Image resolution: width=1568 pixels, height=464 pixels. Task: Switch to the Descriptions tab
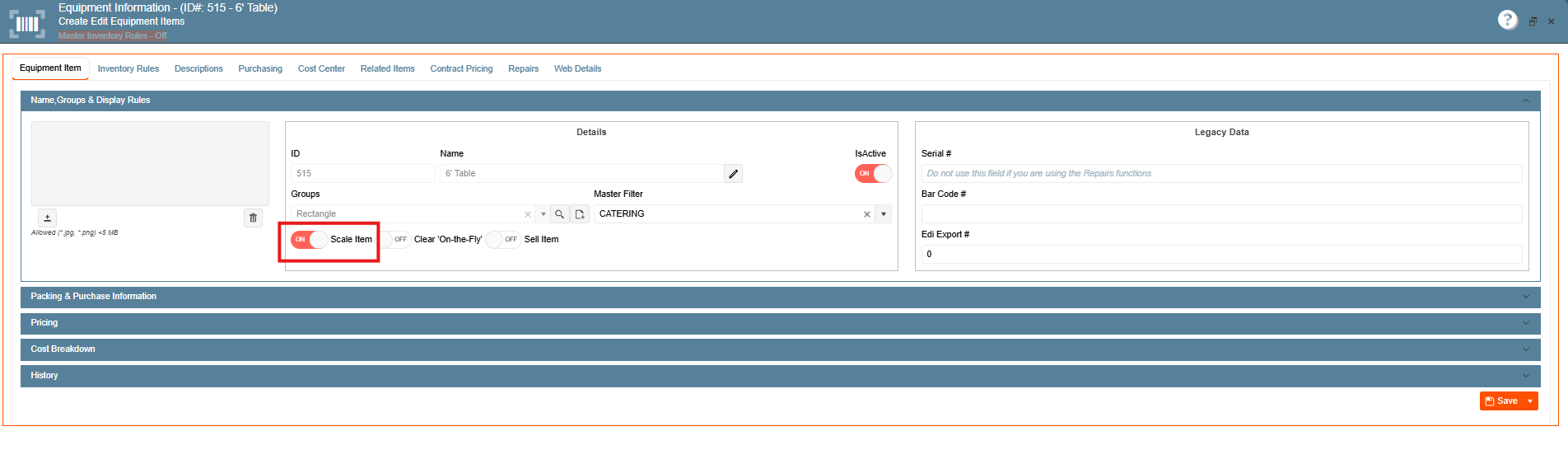coord(198,68)
